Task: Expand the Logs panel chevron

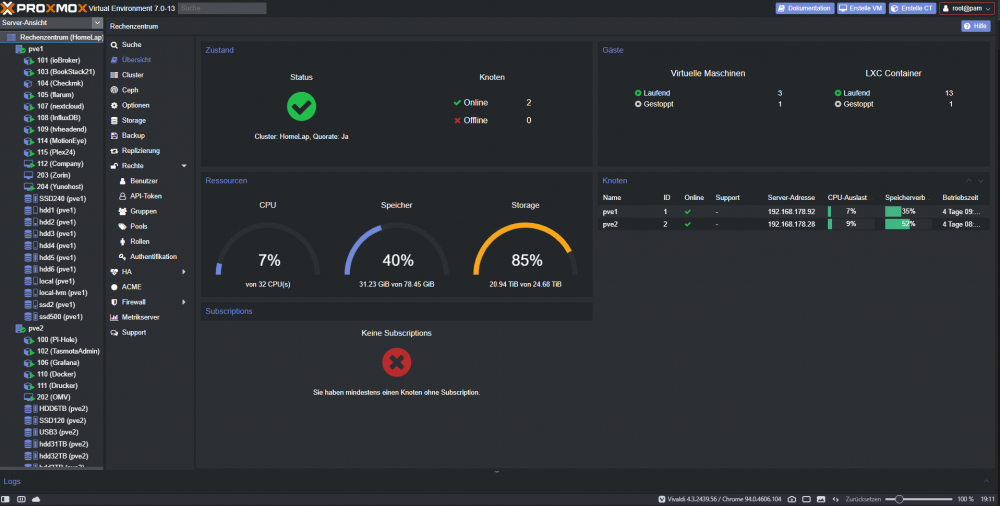Action: 986,481
